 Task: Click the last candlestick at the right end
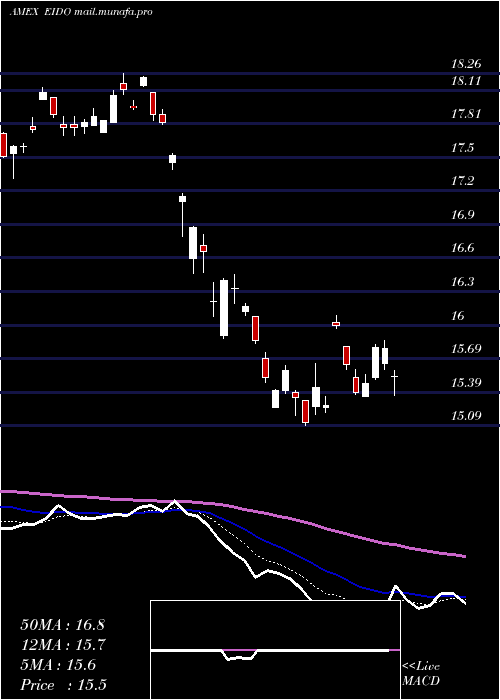coord(395,383)
